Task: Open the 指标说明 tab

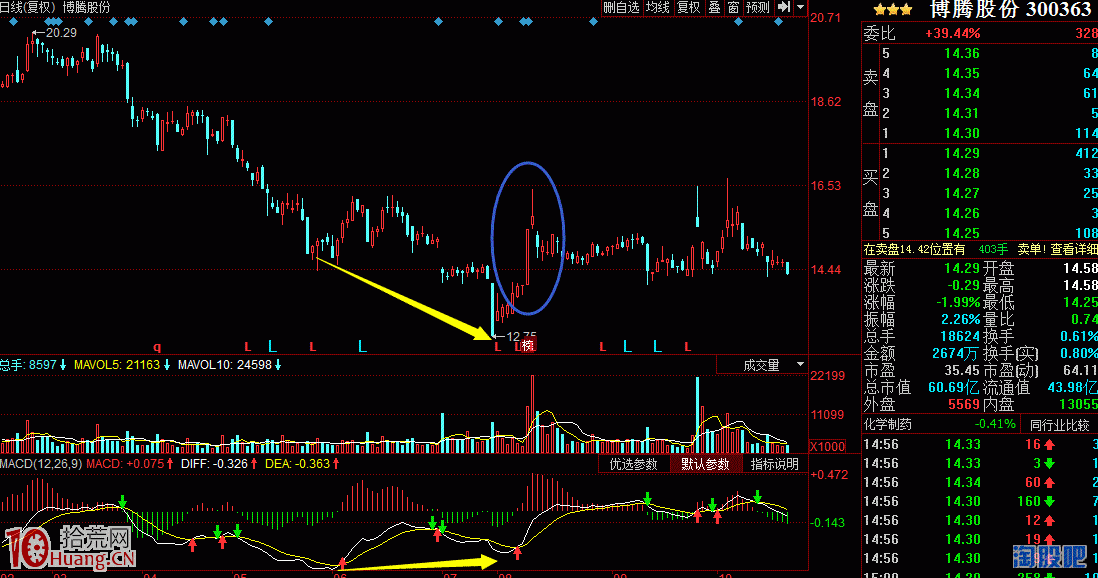Action: pos(774,464)
